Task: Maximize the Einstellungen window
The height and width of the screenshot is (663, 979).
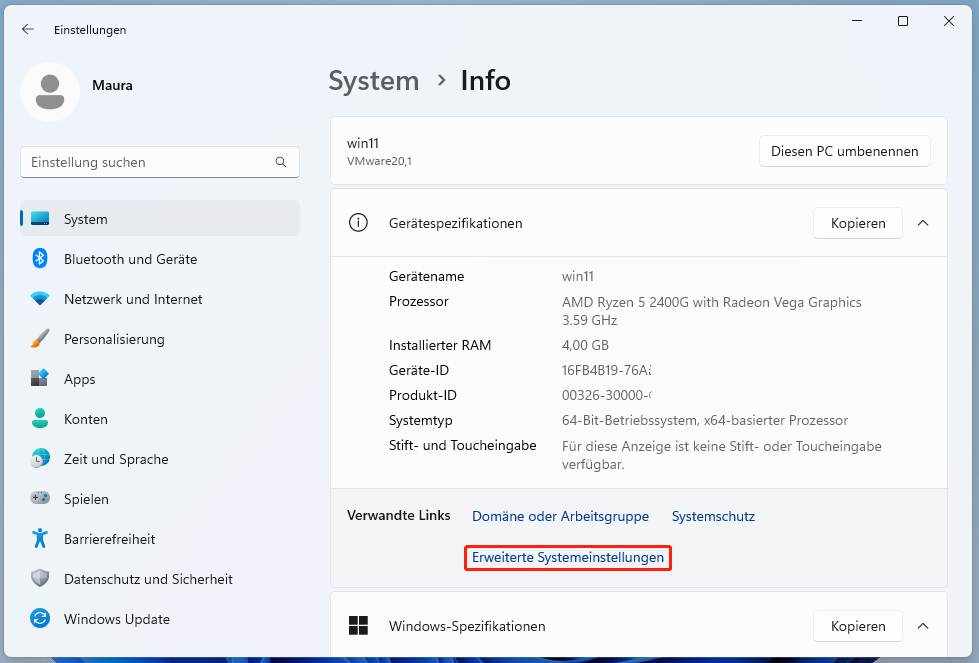Action: [x=903, y=21]
